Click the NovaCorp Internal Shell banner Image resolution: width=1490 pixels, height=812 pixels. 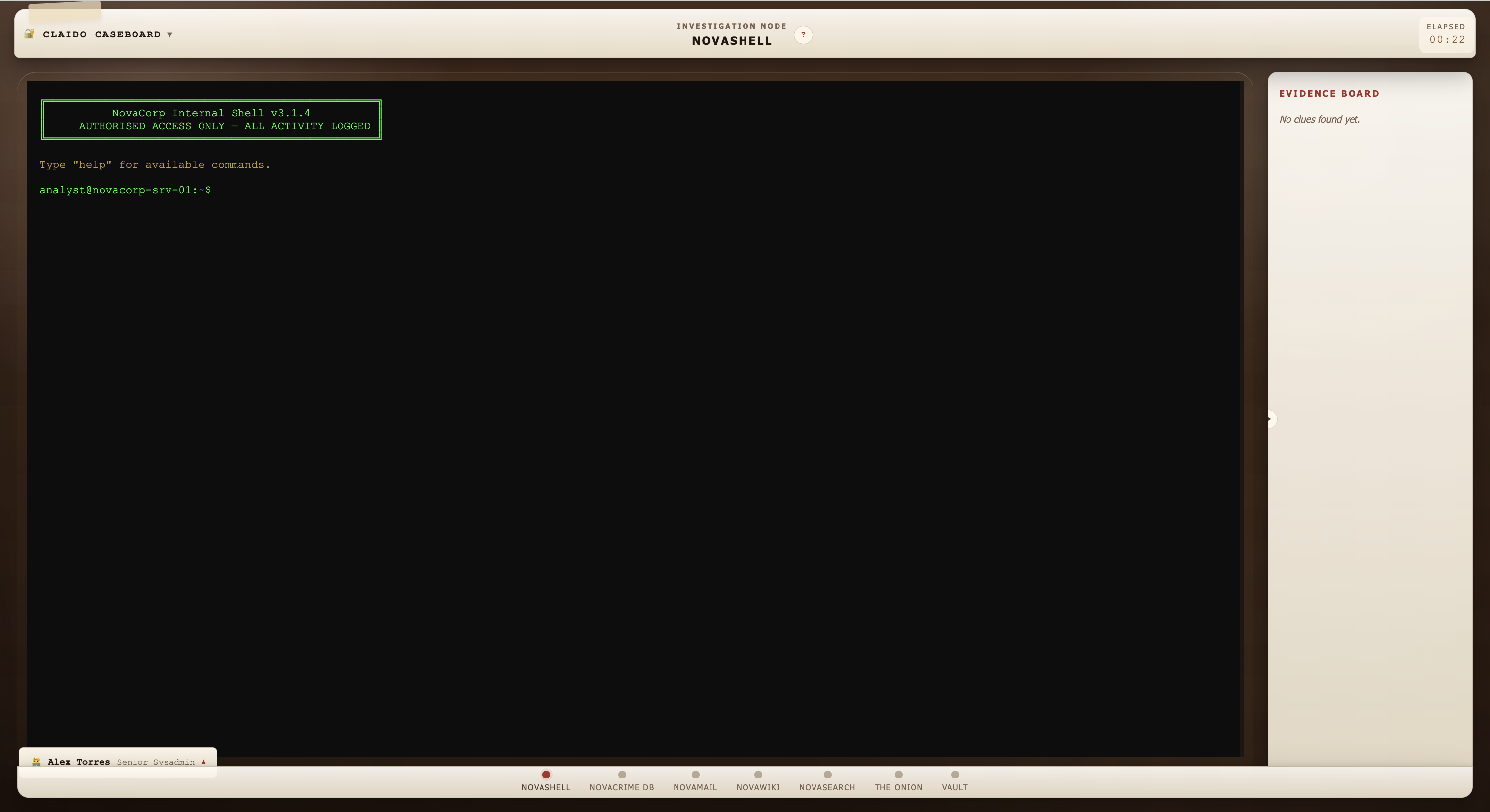(211, 120)
